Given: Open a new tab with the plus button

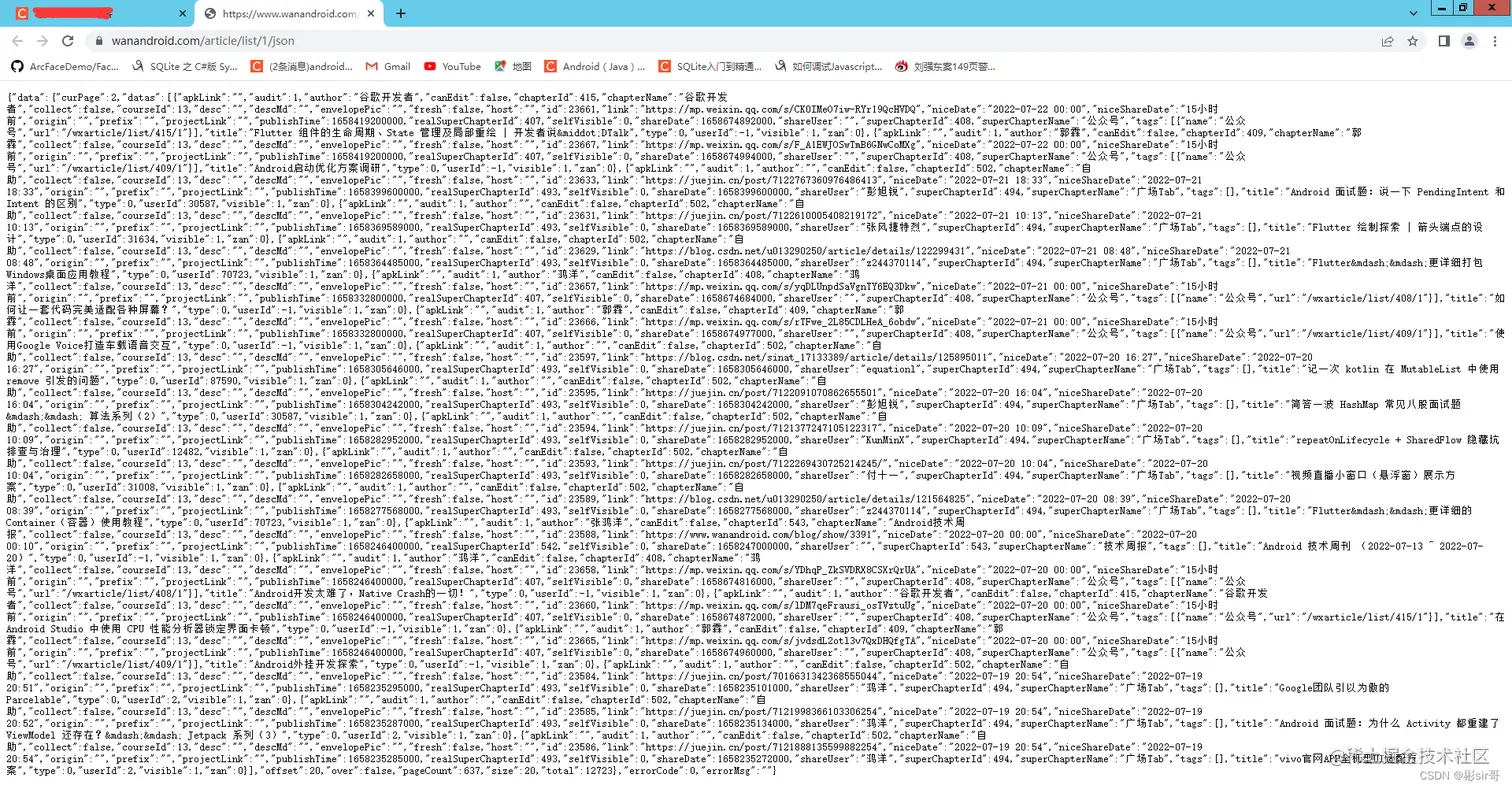Looking at the screenshot, I should click(x=400, y=14).
